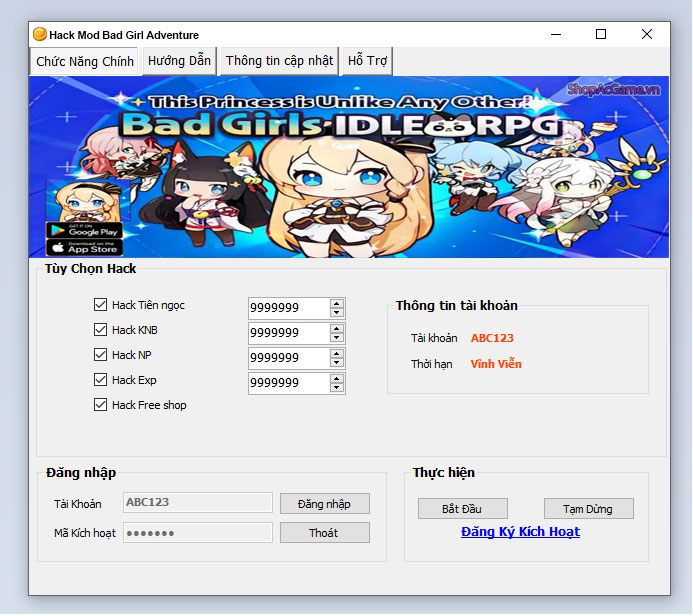Minimize the Hack Mod window
693x616 pixels.
tap(556, 34)
